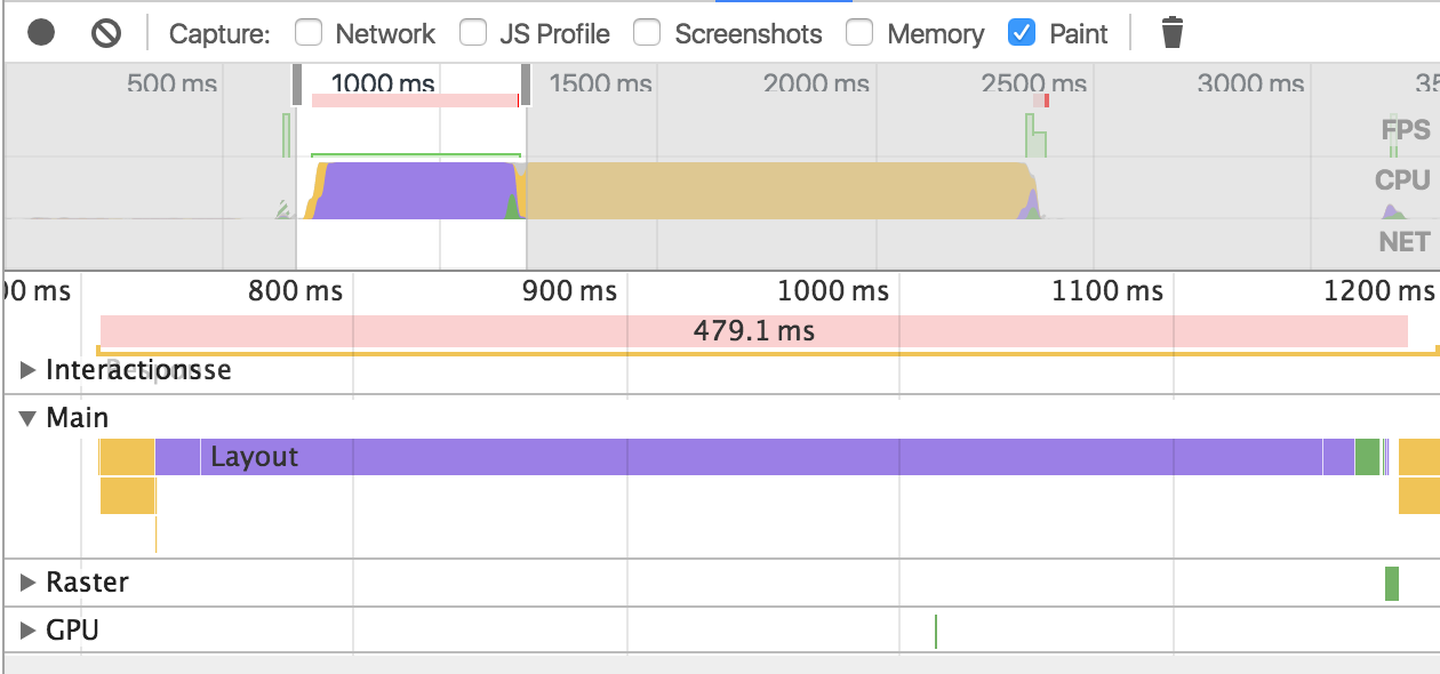Viewport: 1440px width, 674px height.
Task: Enable the JS Profile checkbox
Action: (x=473, y=33)
